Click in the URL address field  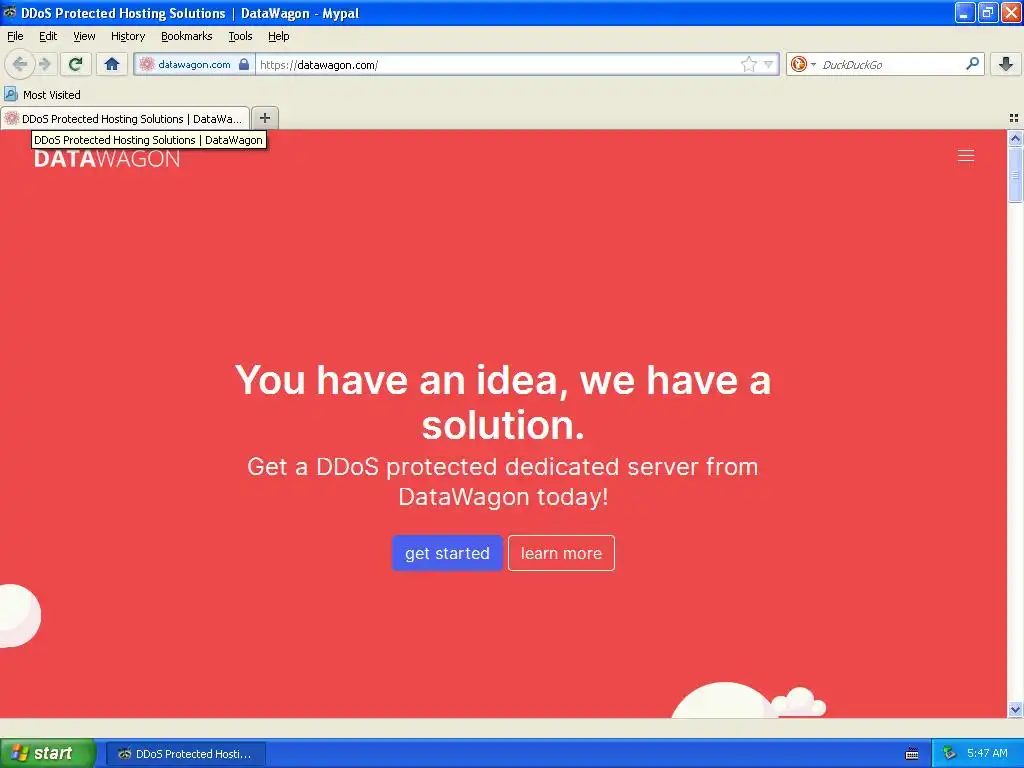(496, 64)
